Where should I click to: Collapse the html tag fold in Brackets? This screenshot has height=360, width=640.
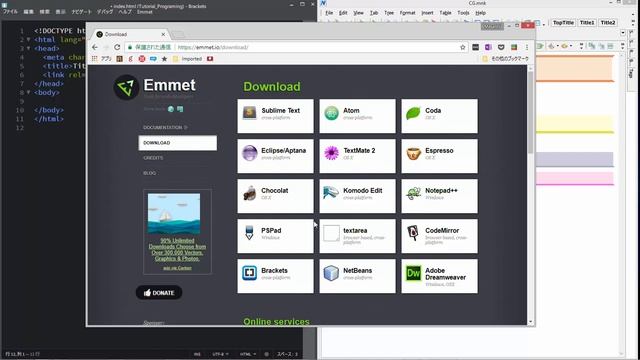(x=28, y=40)
